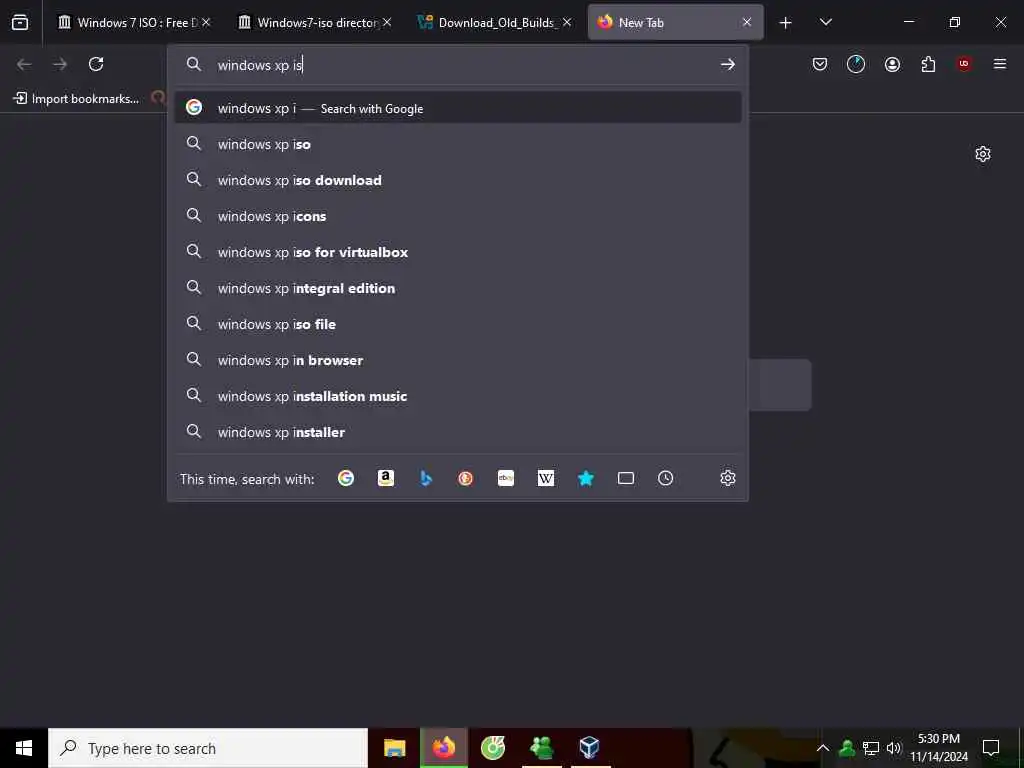Search this time with Amazon icon
The image size is (1024, 768).
coord(386,479)
